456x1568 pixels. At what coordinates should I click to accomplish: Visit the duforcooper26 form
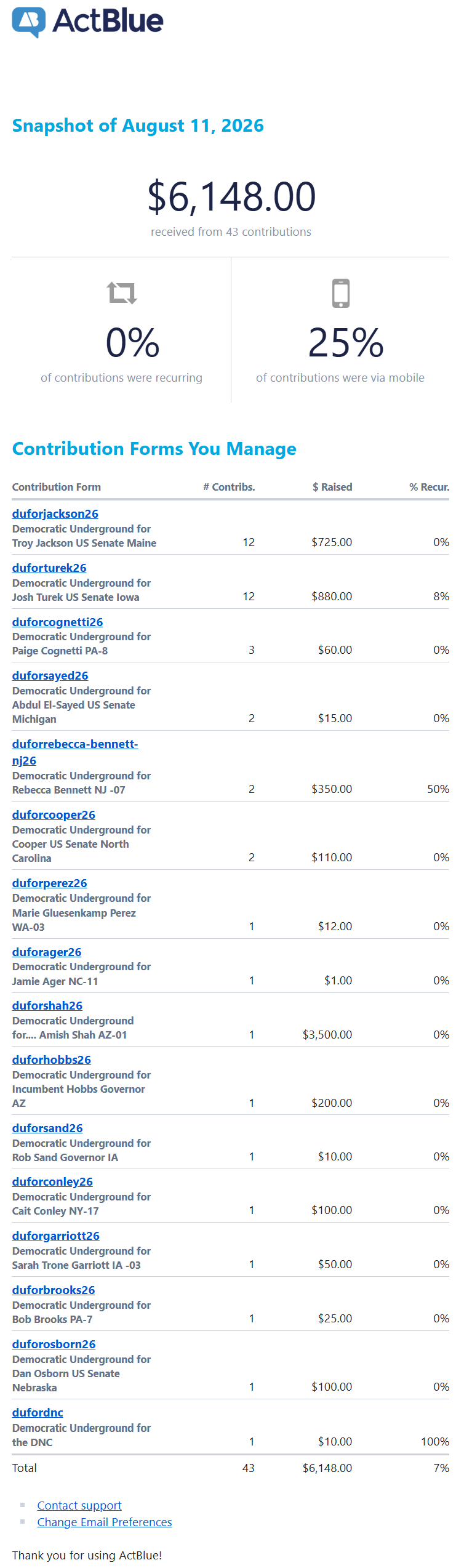[54, 814]
